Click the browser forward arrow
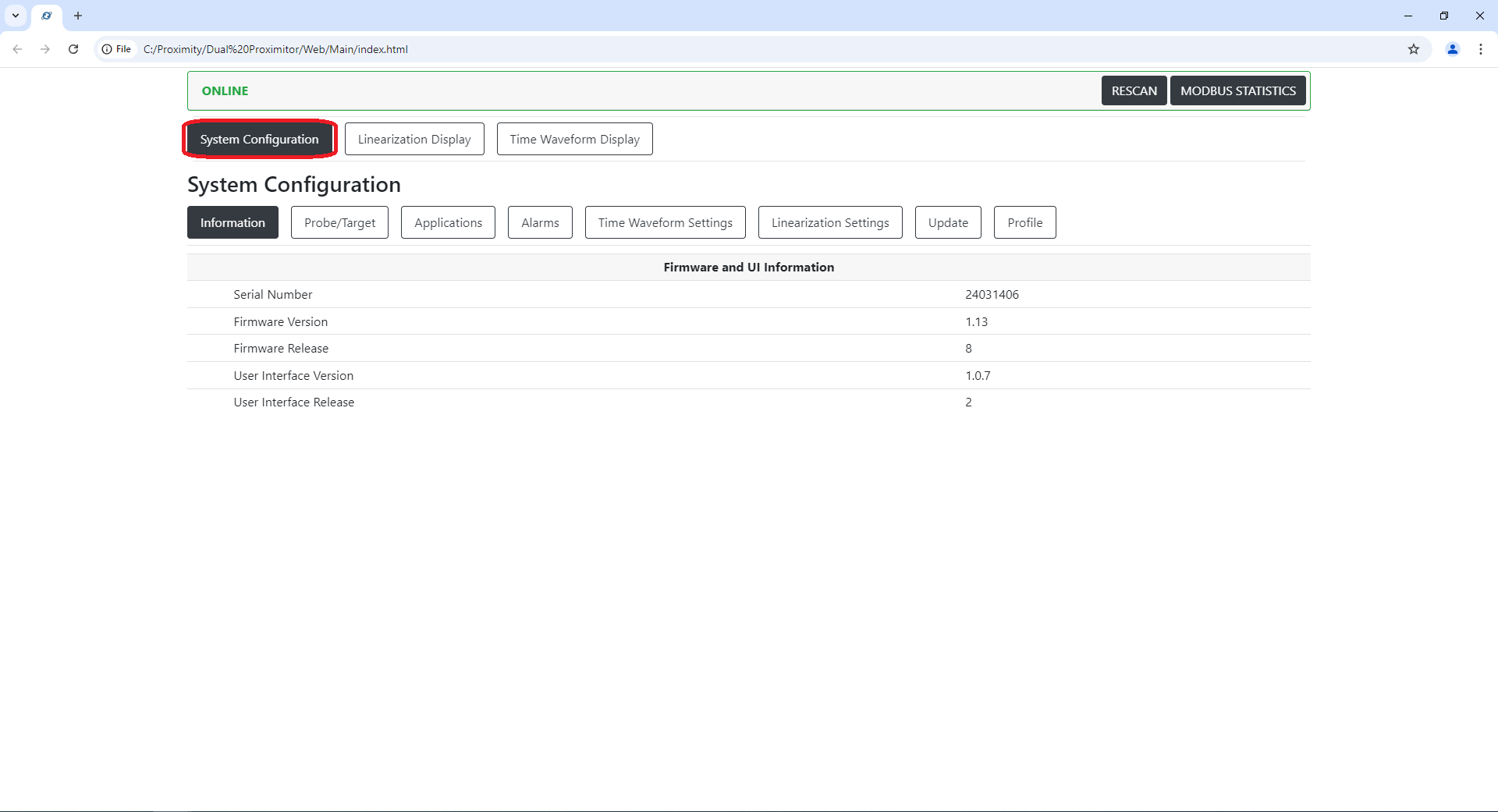The height and width of the screenshot is (812, 1498). tap(45, 49)
